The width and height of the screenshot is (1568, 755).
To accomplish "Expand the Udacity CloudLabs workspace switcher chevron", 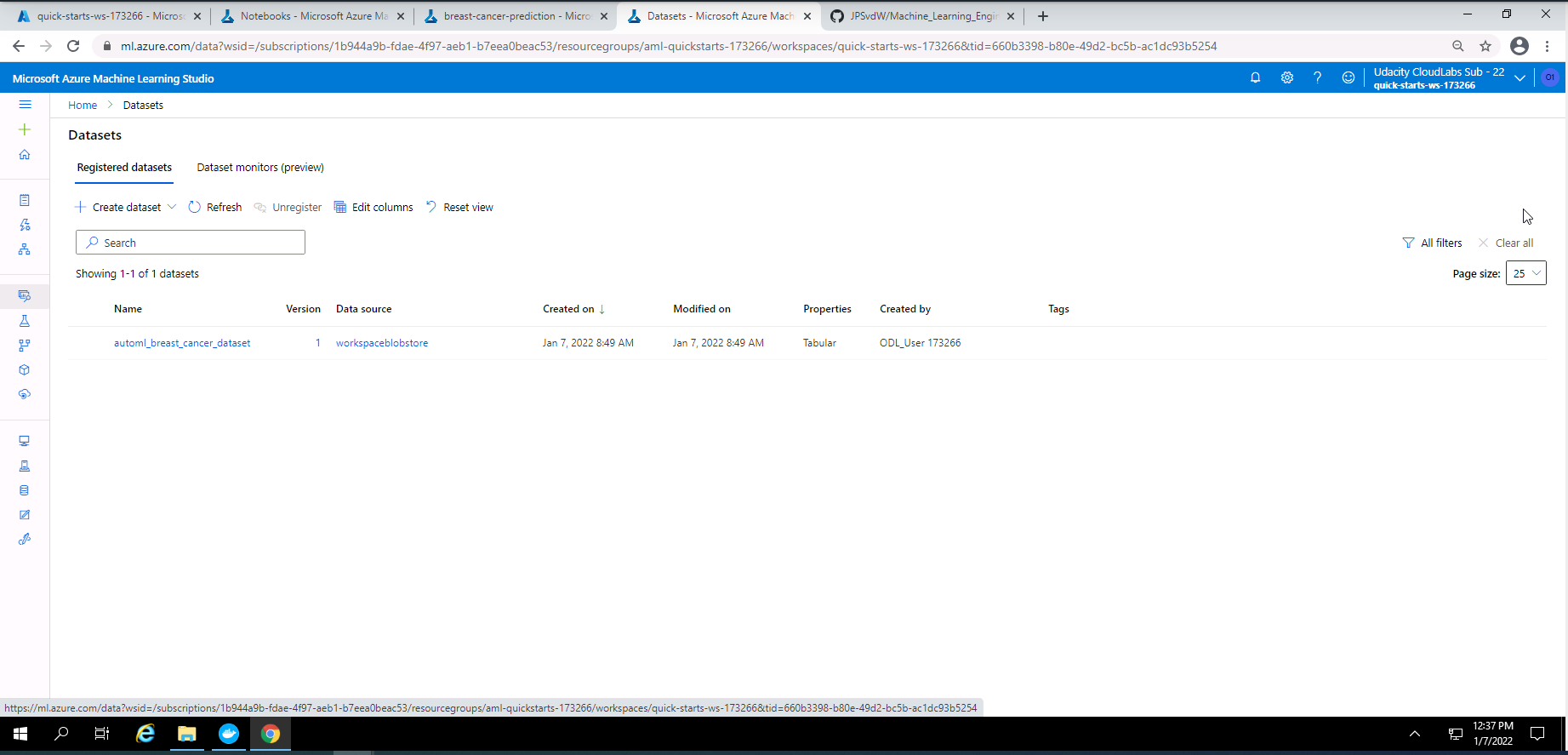I will point(1520,78).
